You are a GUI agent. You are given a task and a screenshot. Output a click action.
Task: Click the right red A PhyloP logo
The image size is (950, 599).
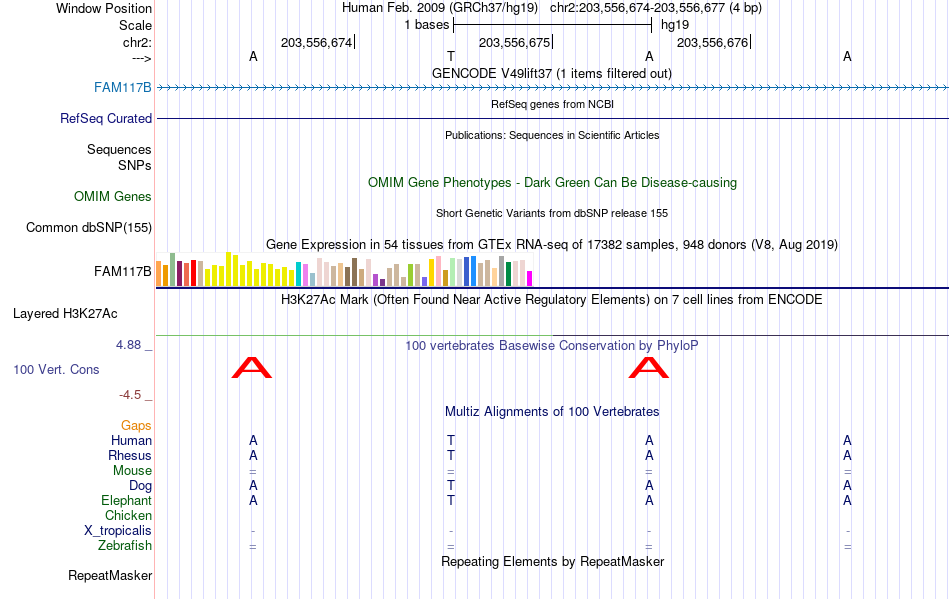tap(649, 368)
